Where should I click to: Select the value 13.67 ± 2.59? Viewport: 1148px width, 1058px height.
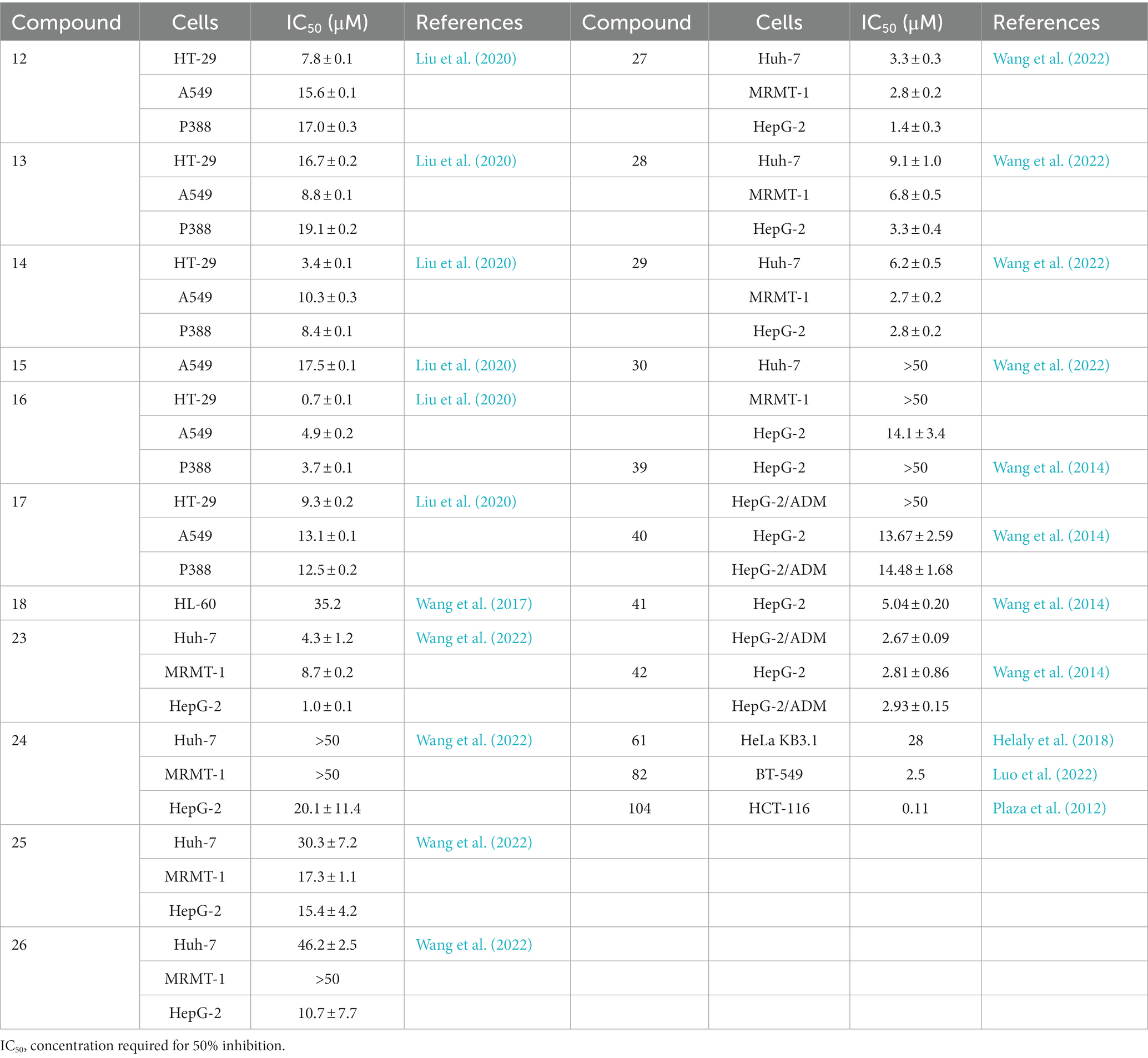915,536
